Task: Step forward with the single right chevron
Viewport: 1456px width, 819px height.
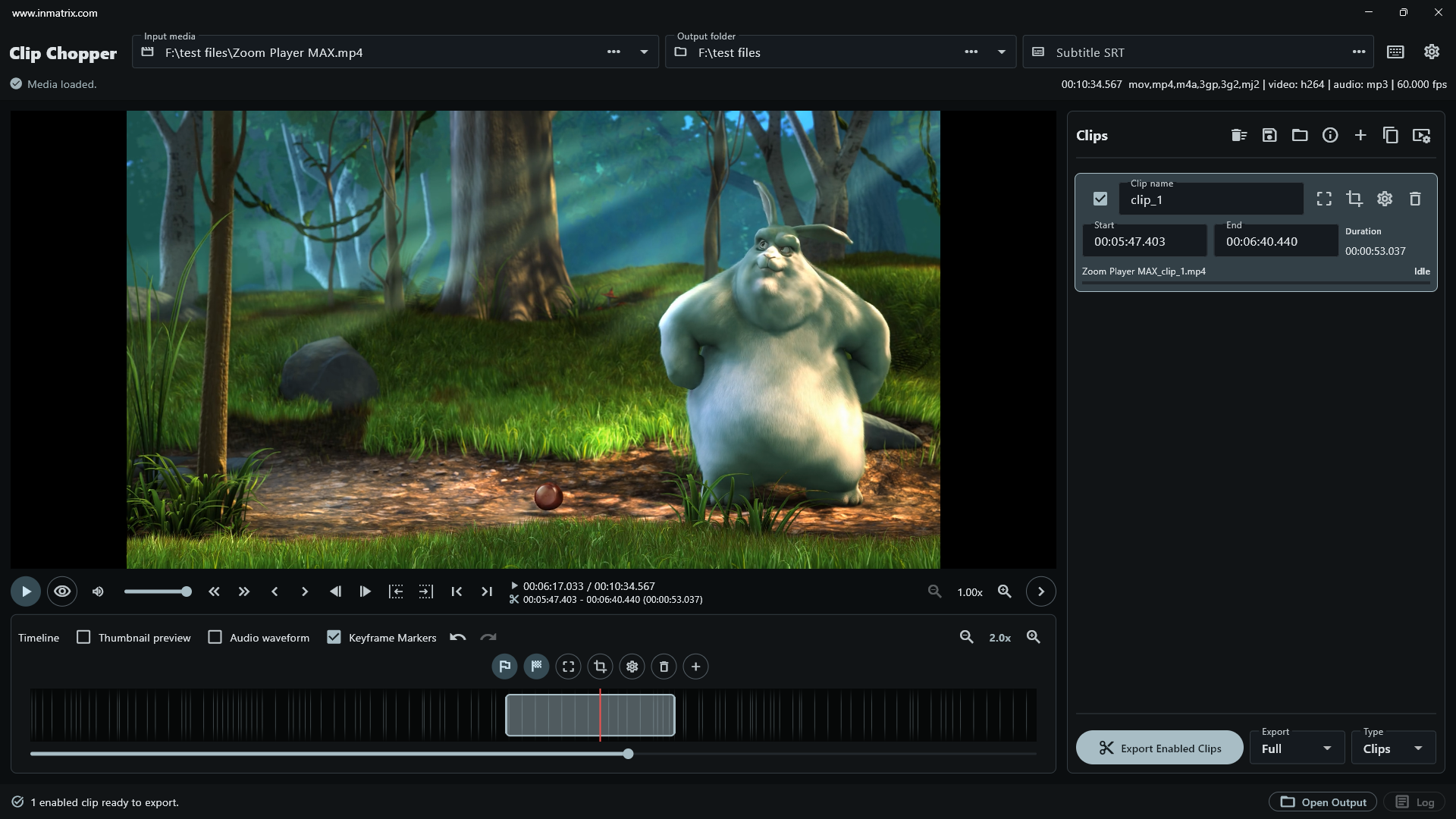Action: coord(305,591)
